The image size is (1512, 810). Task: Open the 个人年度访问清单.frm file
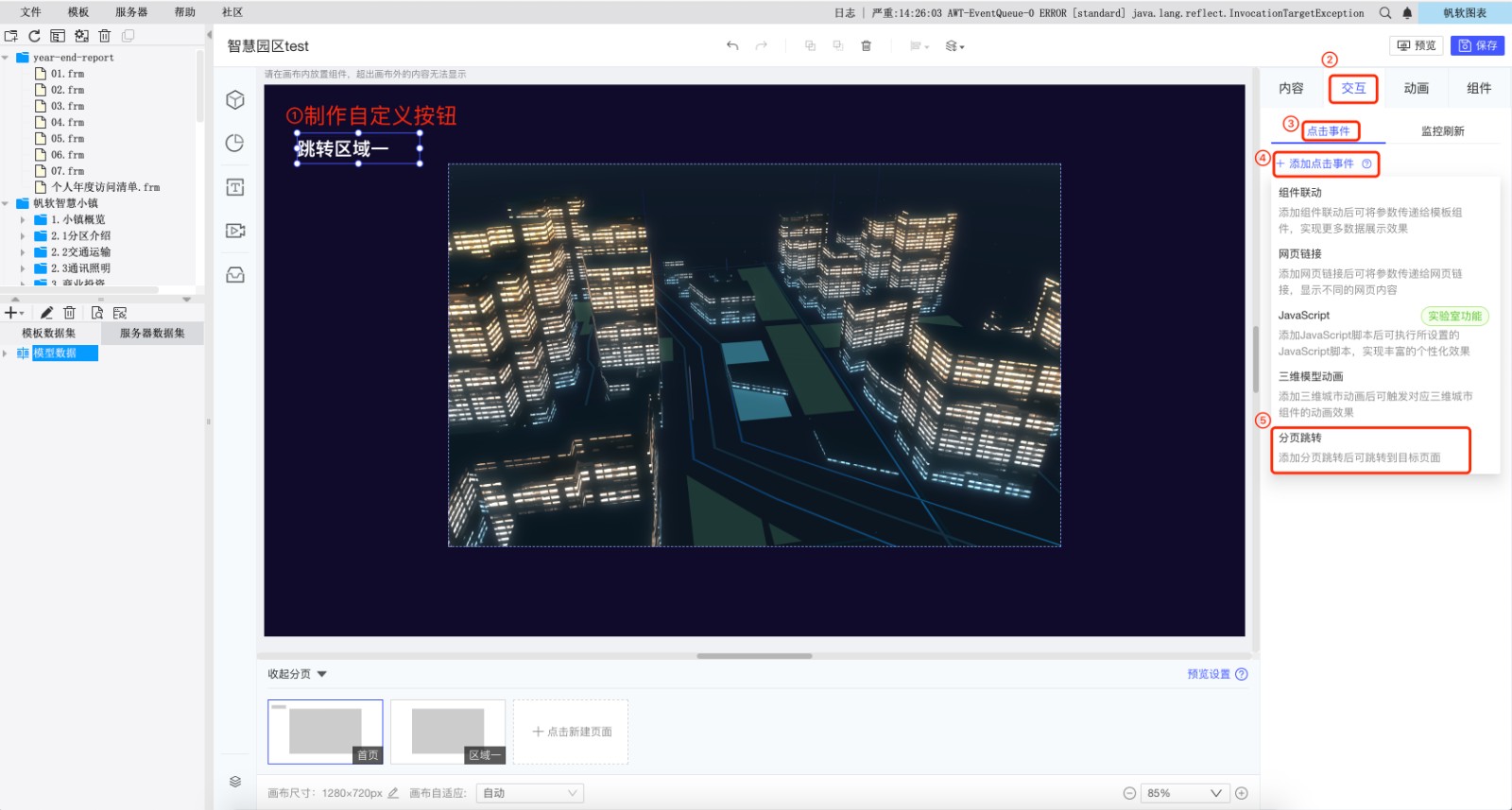(106, 187)
